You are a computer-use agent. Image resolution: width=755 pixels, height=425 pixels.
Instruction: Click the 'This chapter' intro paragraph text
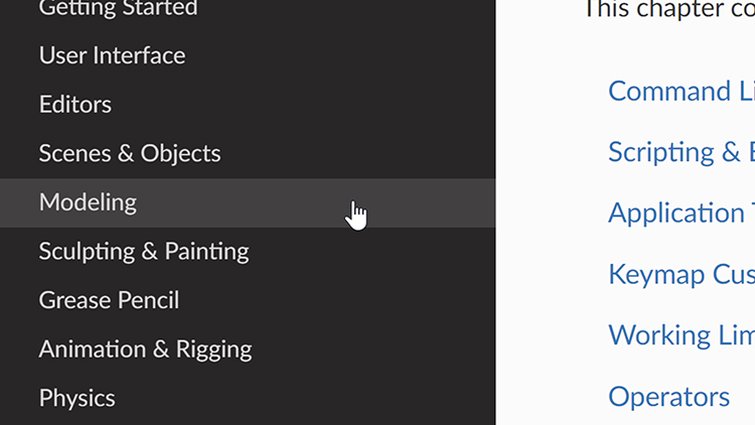pos(668,9)
